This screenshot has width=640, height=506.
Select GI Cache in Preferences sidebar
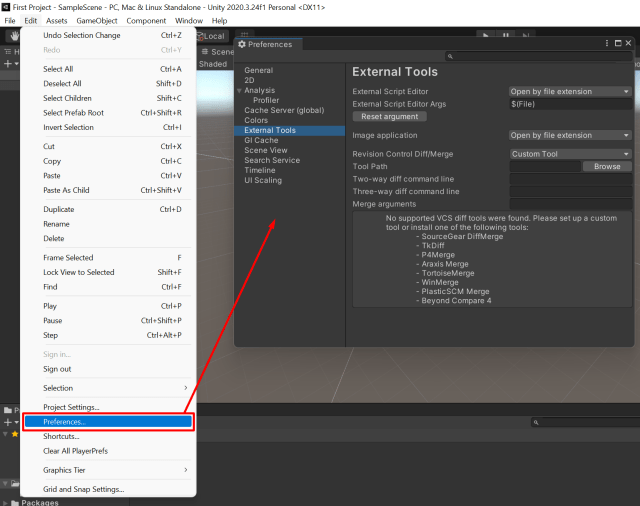(x=261, y=140)
